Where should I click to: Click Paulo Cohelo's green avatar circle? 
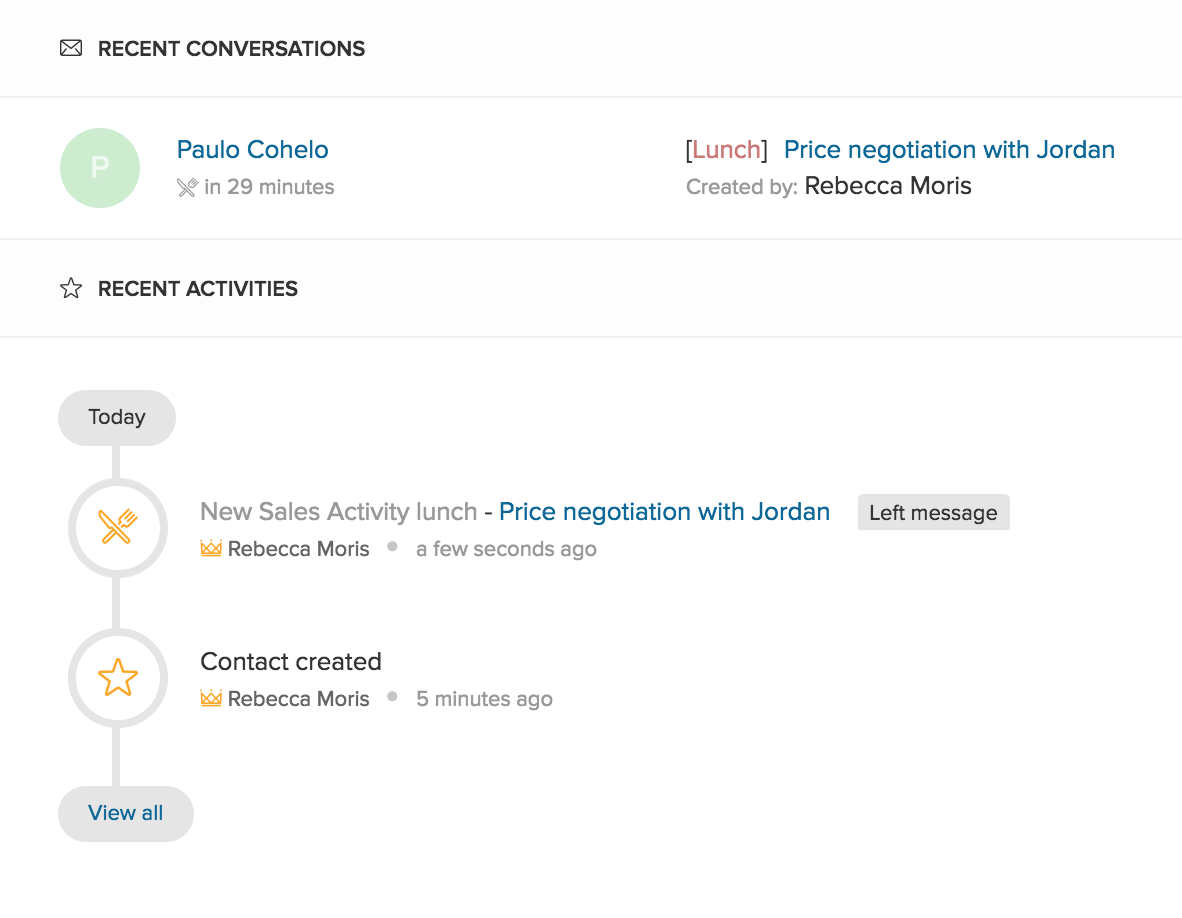tap(100, 168)
